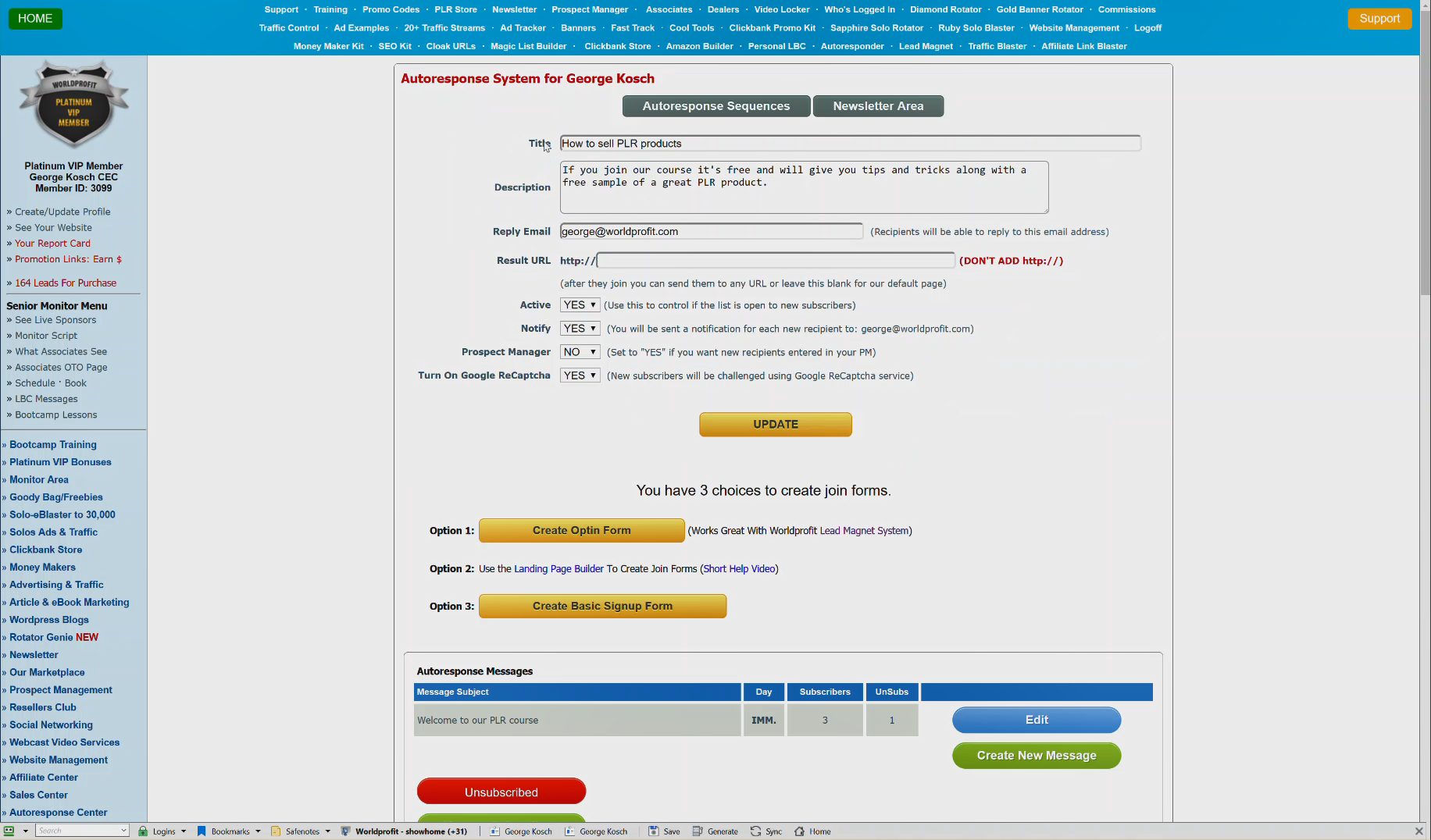This screenshot has width=1431, height=840.
Task: Click the Sync icon in bottom toolbar
Action: (x=755, y=831)
